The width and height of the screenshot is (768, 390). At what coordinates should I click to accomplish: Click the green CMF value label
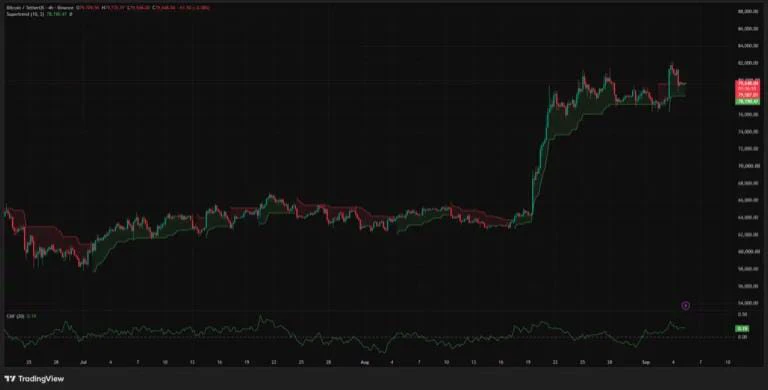pyautogui.click(x=742, y=329)
